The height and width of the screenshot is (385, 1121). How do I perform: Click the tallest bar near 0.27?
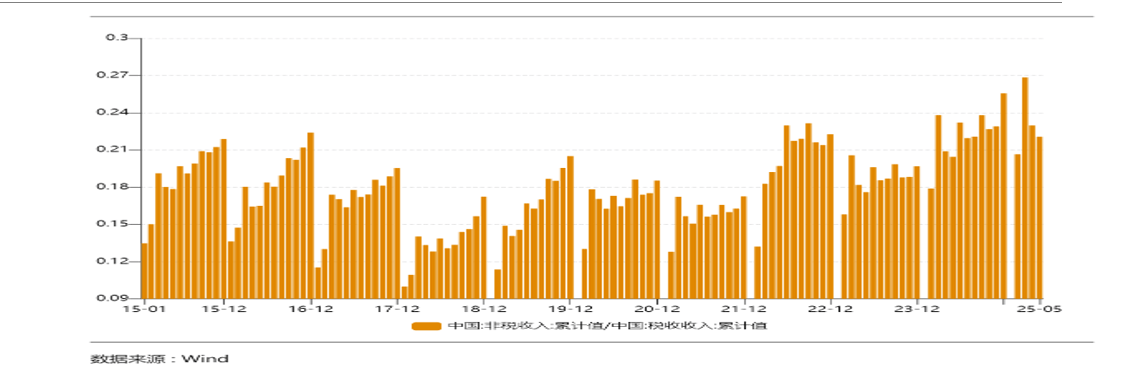click(1025, 188)
